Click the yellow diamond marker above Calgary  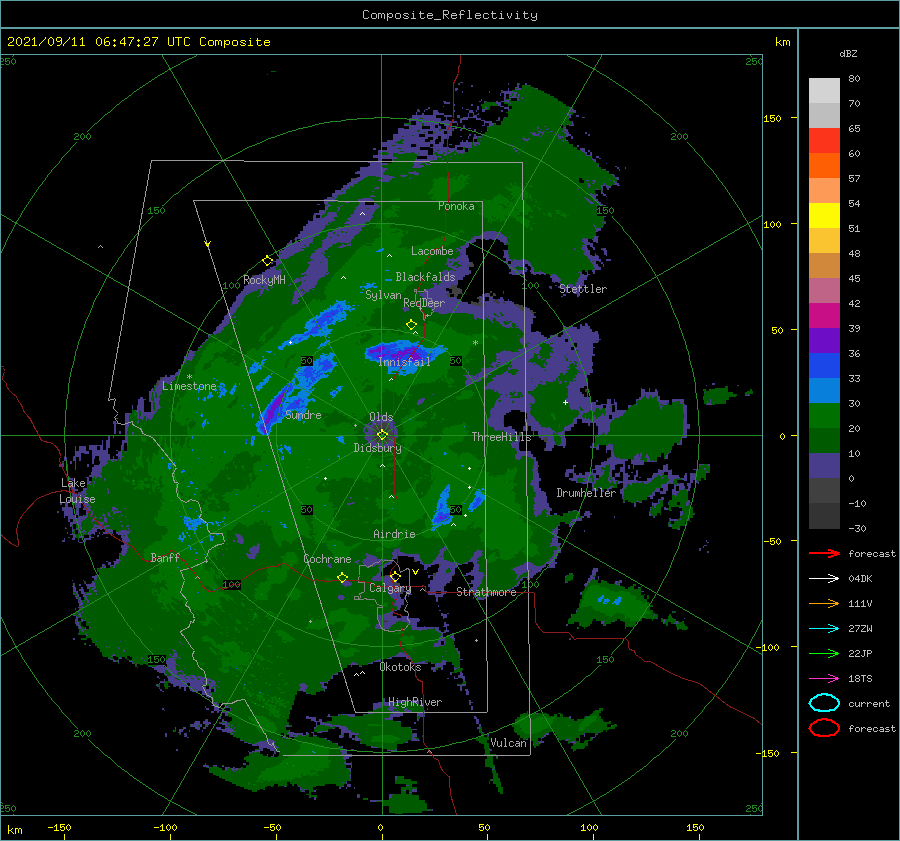(395, 575)
